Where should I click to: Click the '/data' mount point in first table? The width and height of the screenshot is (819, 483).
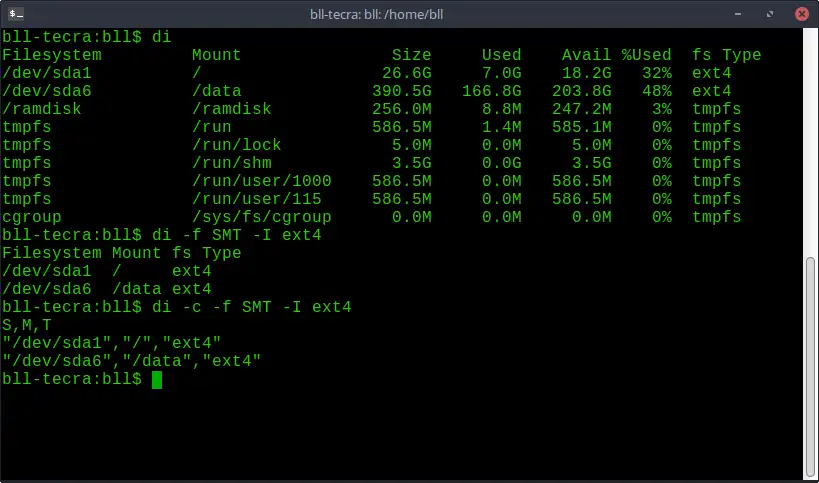point(216,91)
